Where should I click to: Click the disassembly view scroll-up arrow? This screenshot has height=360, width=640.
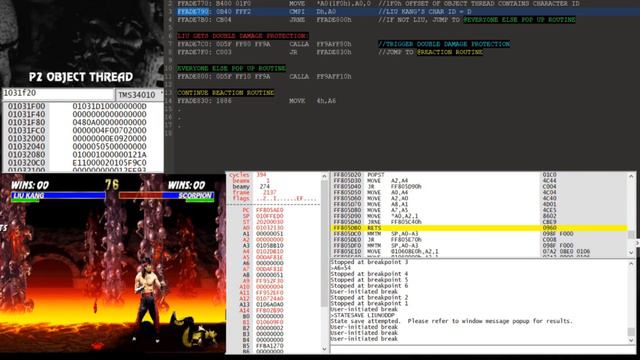click(631, 176)
